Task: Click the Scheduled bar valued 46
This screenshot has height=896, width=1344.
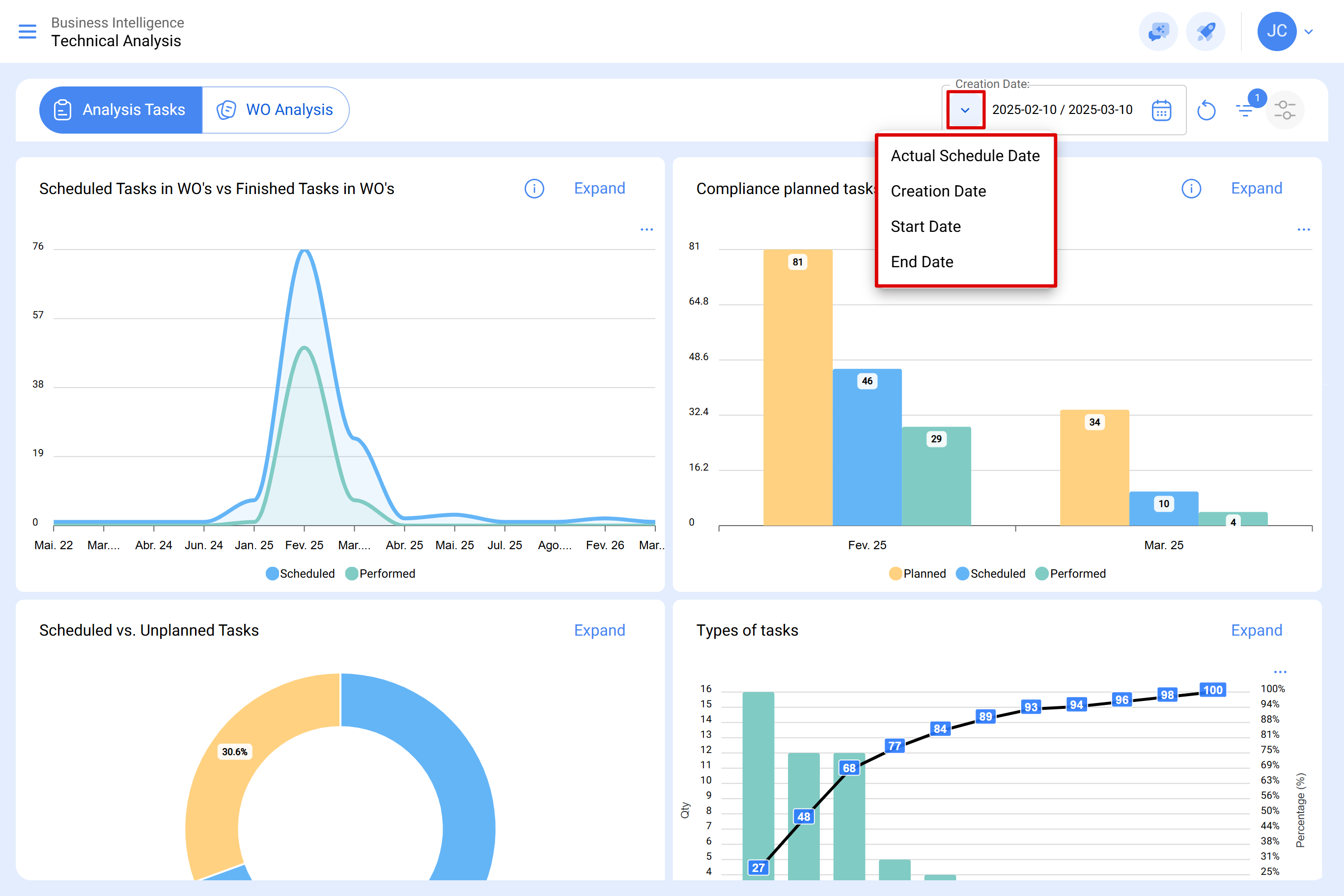Action: tap(867, 448)
